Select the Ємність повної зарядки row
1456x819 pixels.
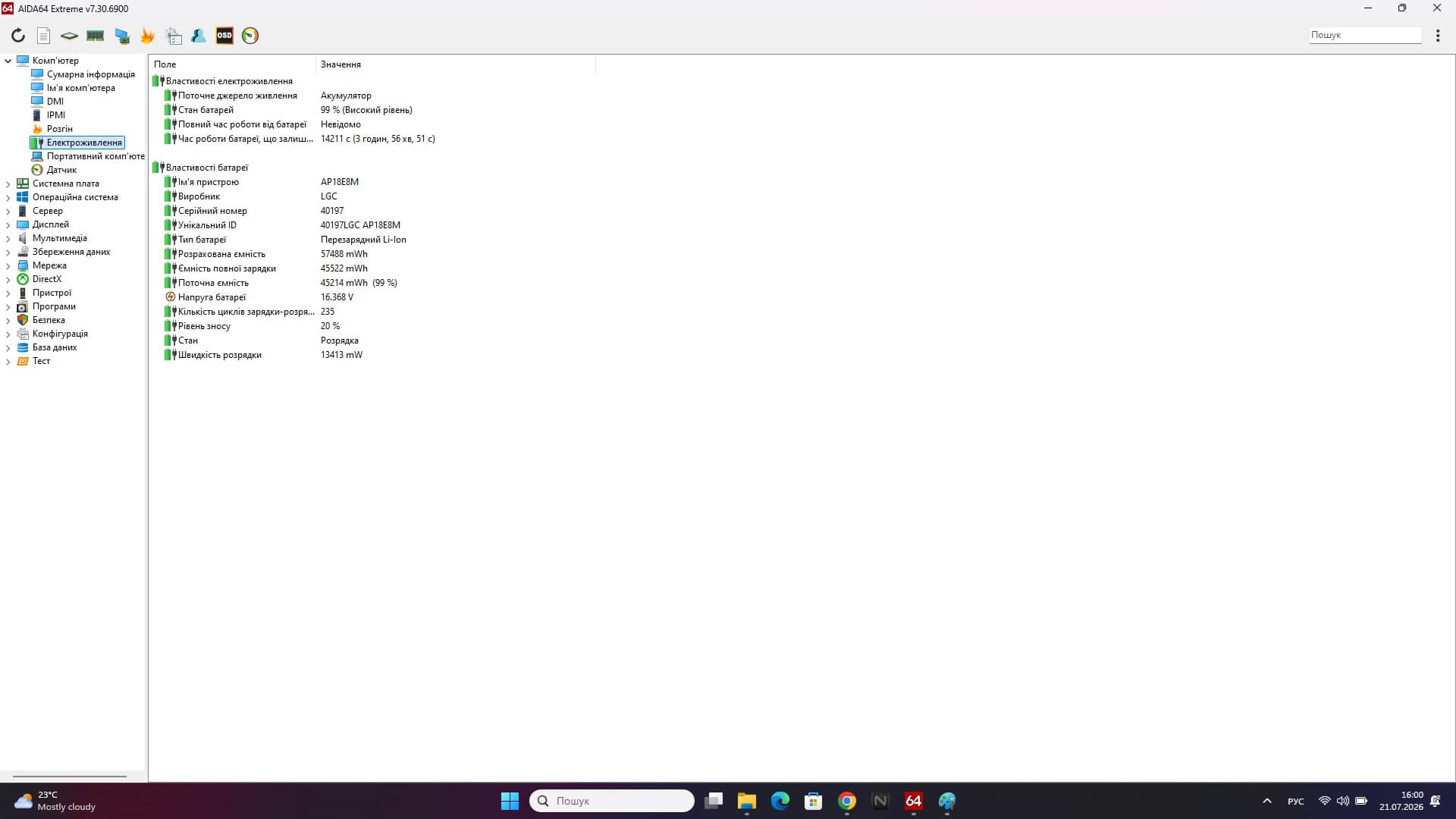point(372,268)
